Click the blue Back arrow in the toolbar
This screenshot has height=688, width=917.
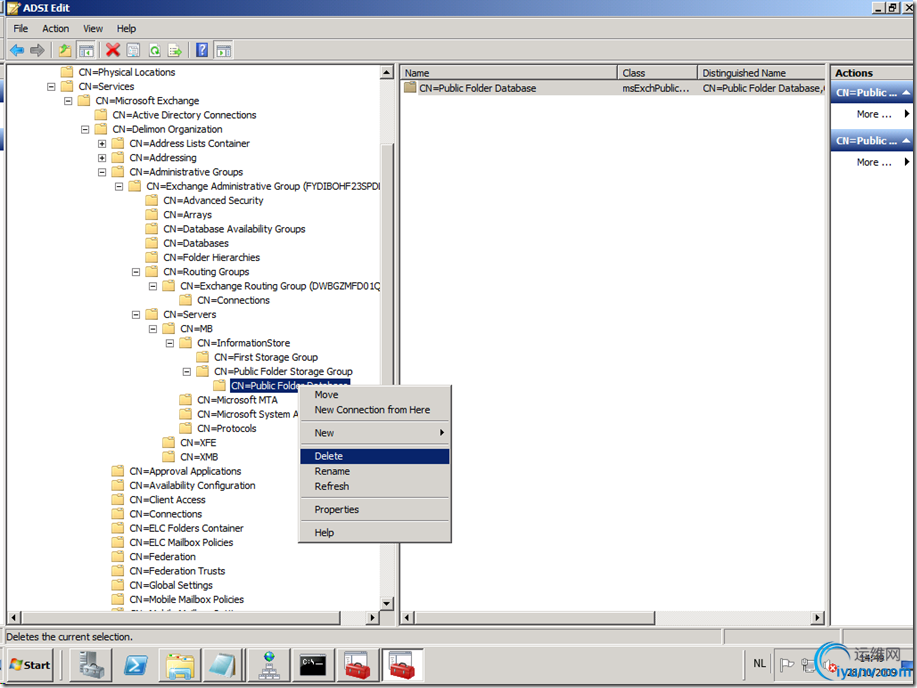[x=17, y=50]
